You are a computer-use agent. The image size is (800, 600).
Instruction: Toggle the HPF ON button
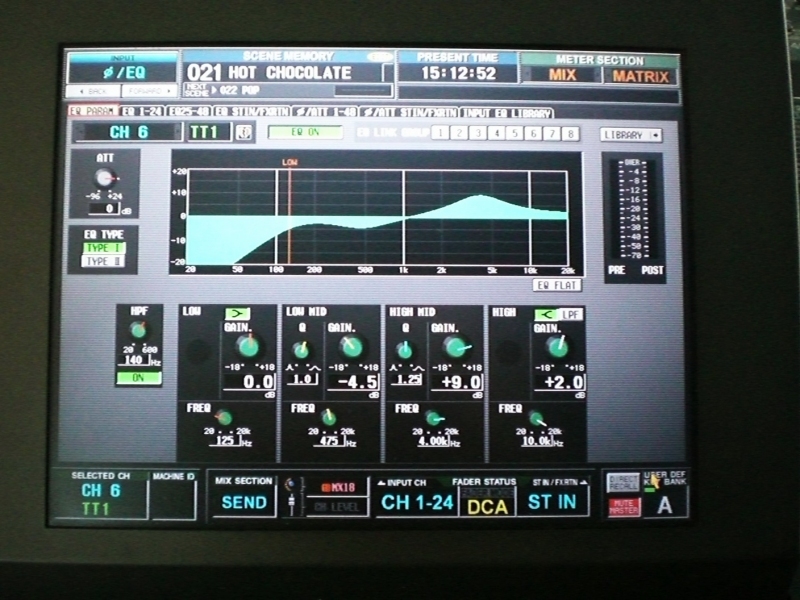[x=139, y=378]
